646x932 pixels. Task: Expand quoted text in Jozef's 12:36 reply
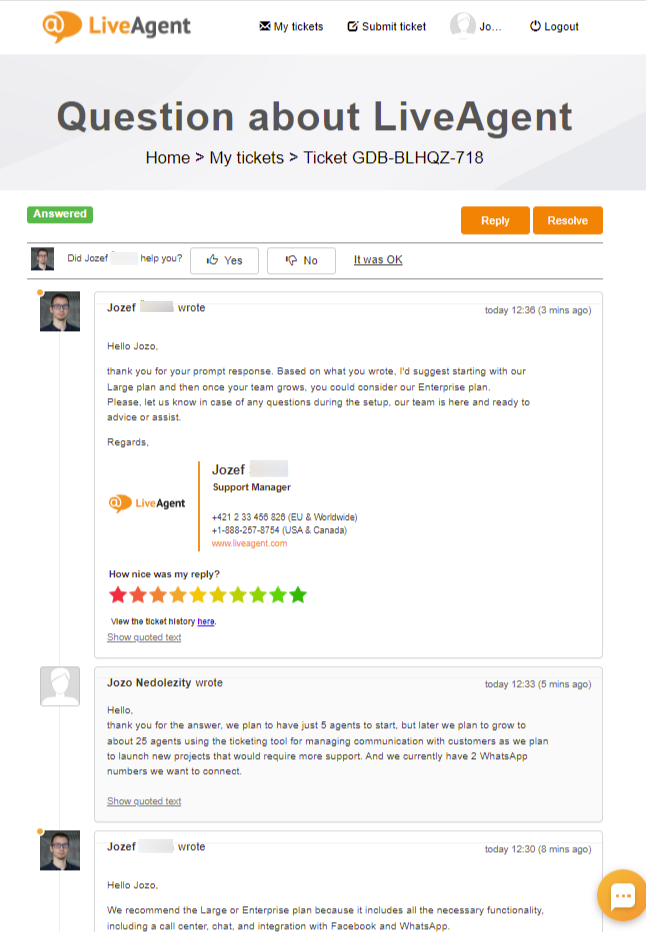144,638
